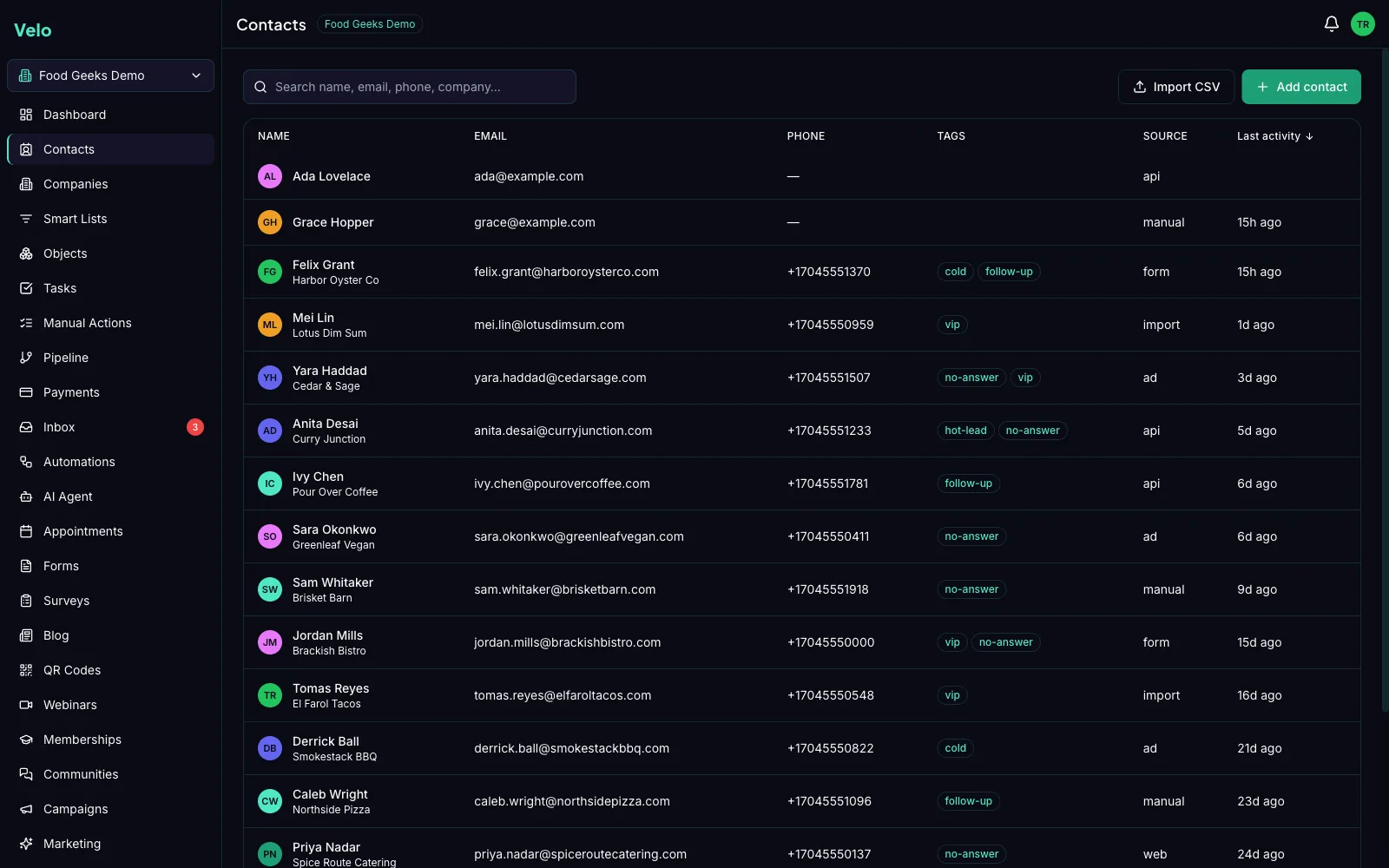
Task: Click the Smart Lists filter icon
Action: pos(26,219)
